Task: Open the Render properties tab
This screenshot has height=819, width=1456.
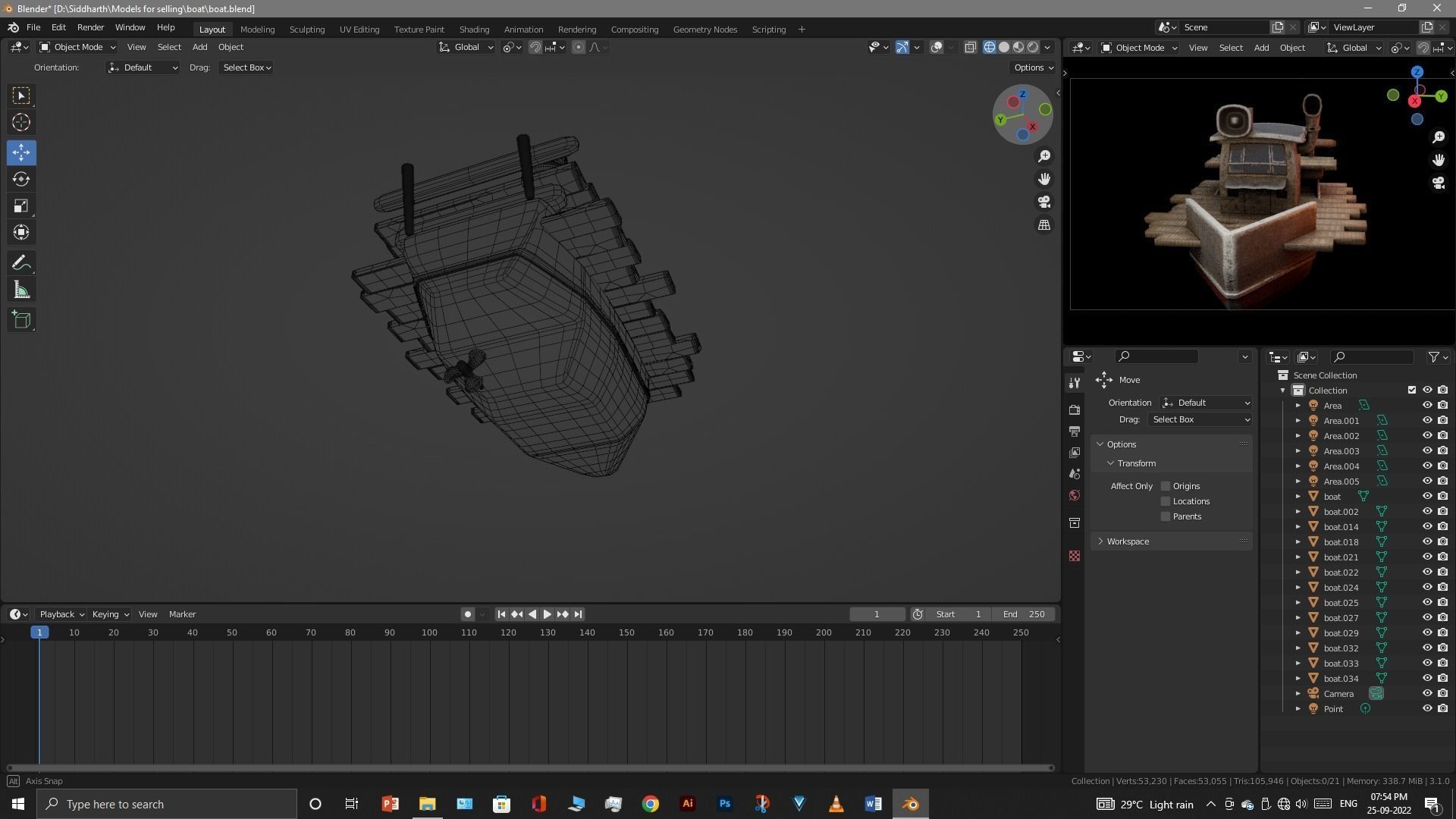Action: click(1074, 409)
